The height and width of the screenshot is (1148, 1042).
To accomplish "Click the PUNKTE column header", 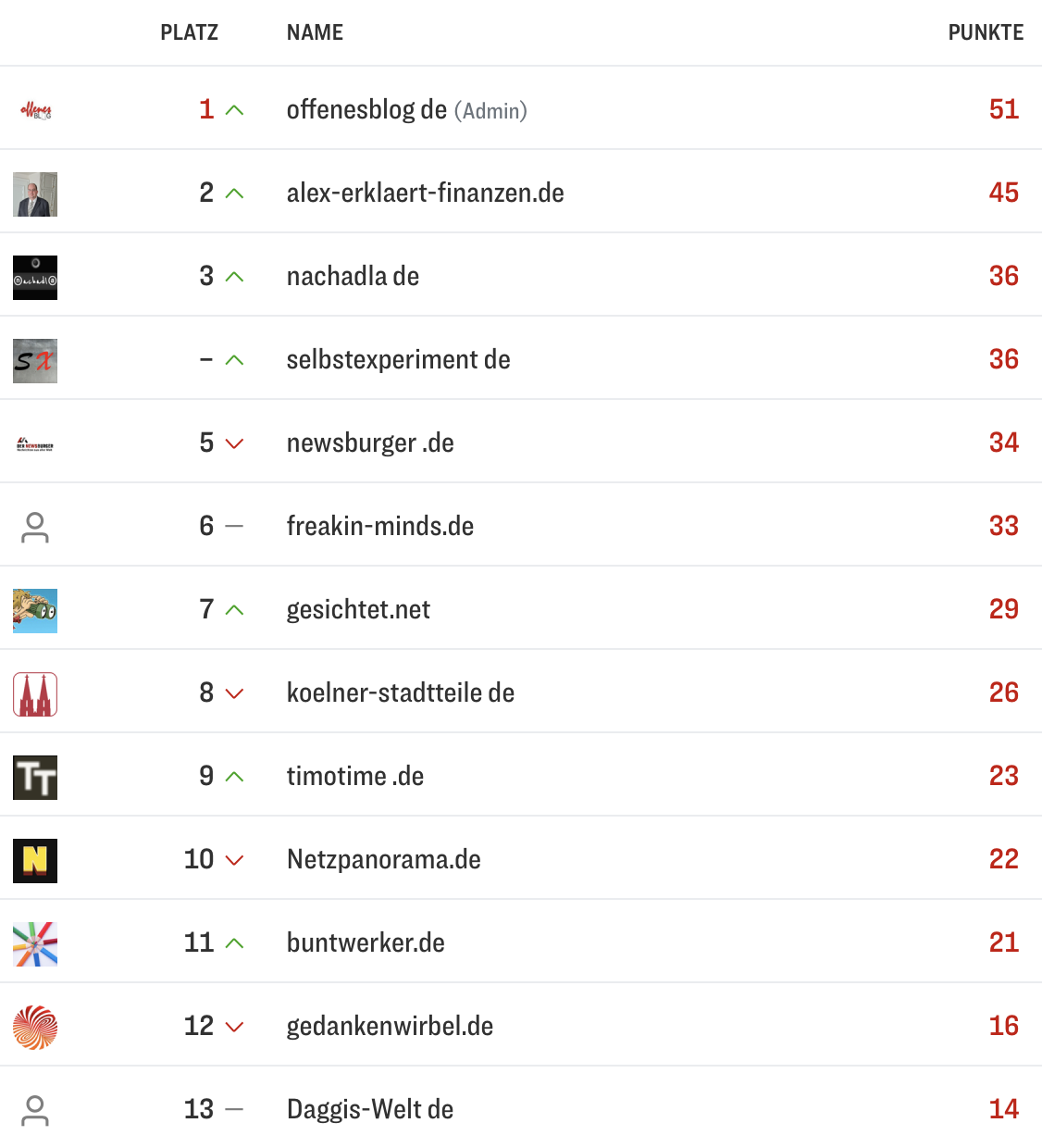I will coord(985,33).
